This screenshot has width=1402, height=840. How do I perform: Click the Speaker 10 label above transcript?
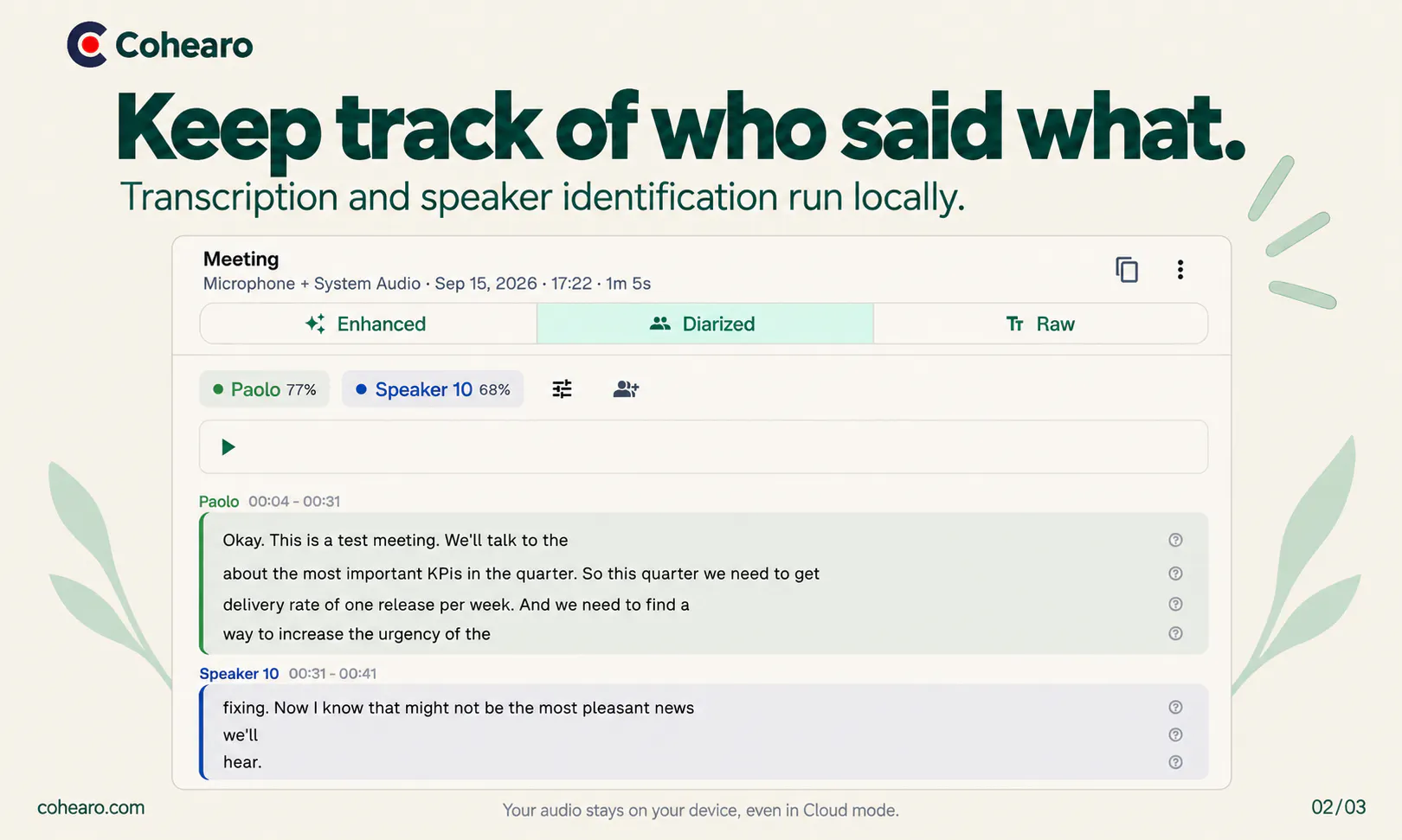239,674
